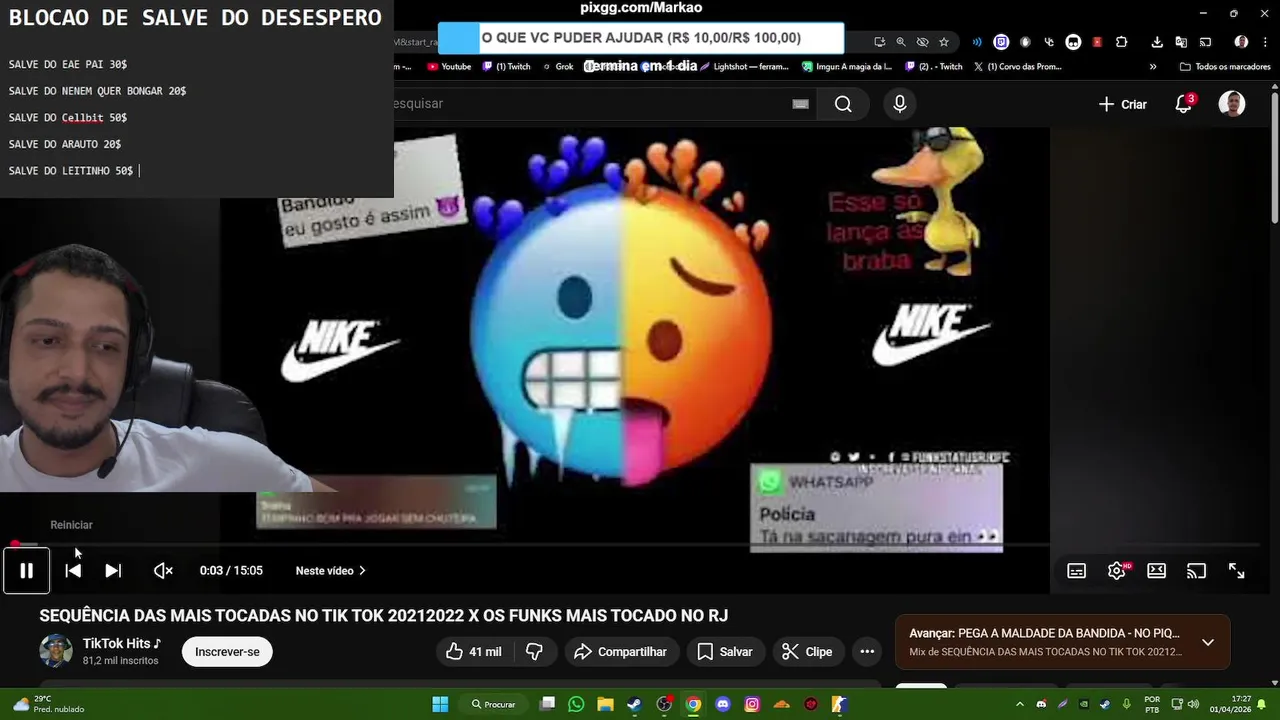Open Windows Start button
1280x720 pixels.
440,704
